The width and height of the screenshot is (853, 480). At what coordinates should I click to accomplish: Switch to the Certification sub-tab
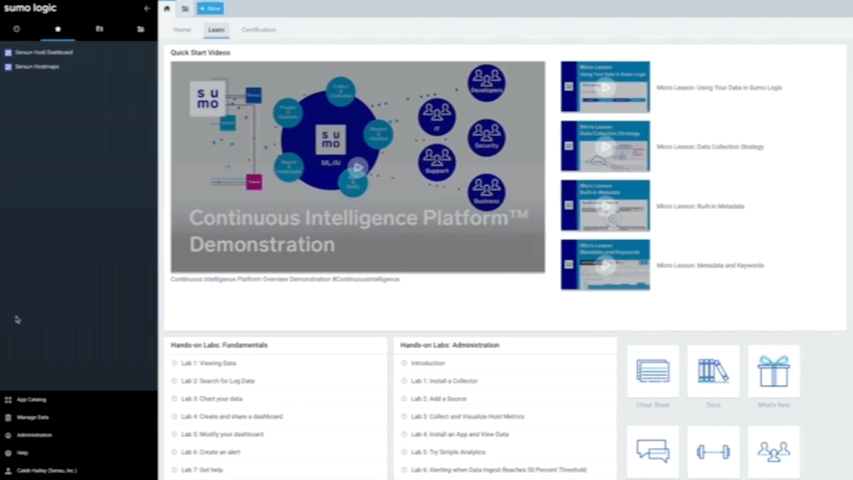(259, 30)
